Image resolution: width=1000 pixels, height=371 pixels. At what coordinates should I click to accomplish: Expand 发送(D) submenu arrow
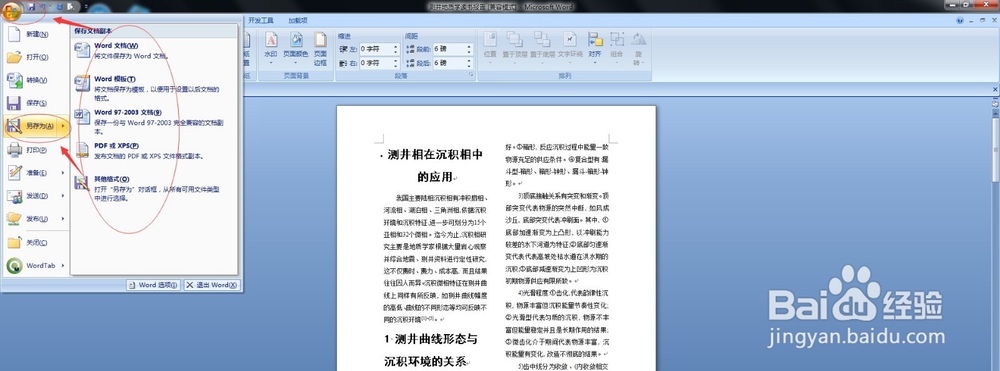pos(62,196)
